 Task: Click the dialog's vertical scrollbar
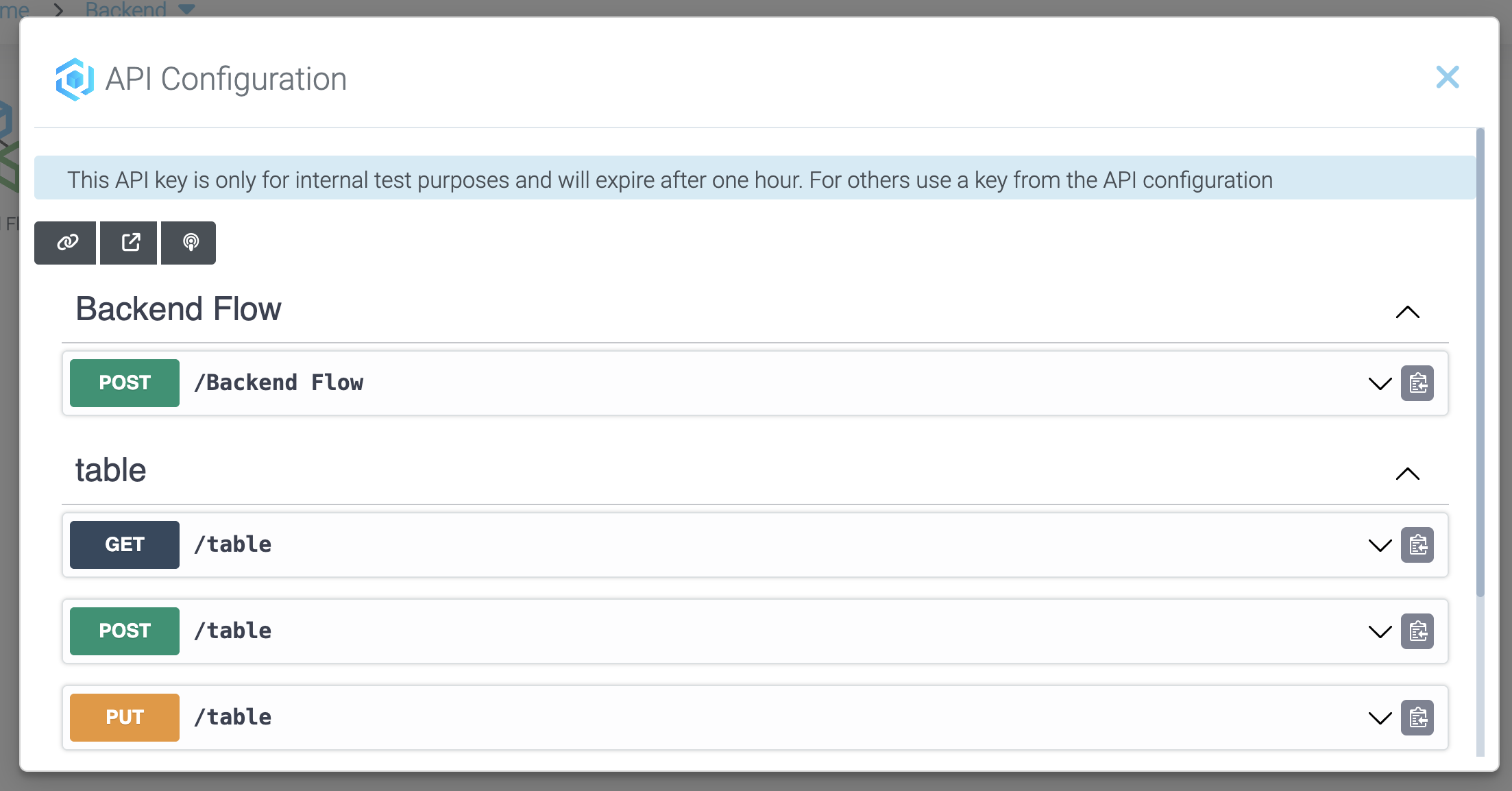1480,363
